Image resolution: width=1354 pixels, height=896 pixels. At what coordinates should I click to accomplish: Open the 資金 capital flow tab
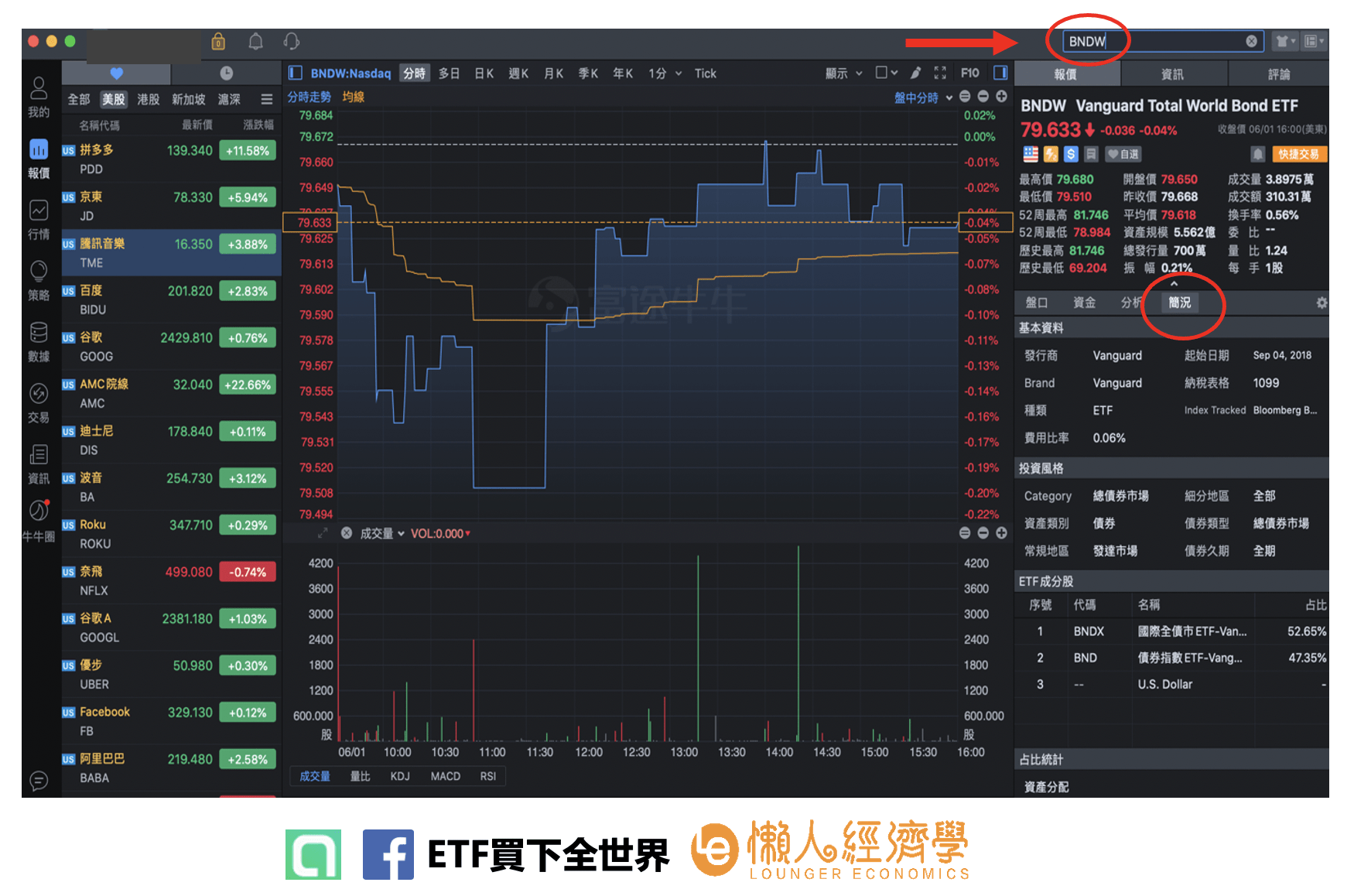tap(1084, 303)
